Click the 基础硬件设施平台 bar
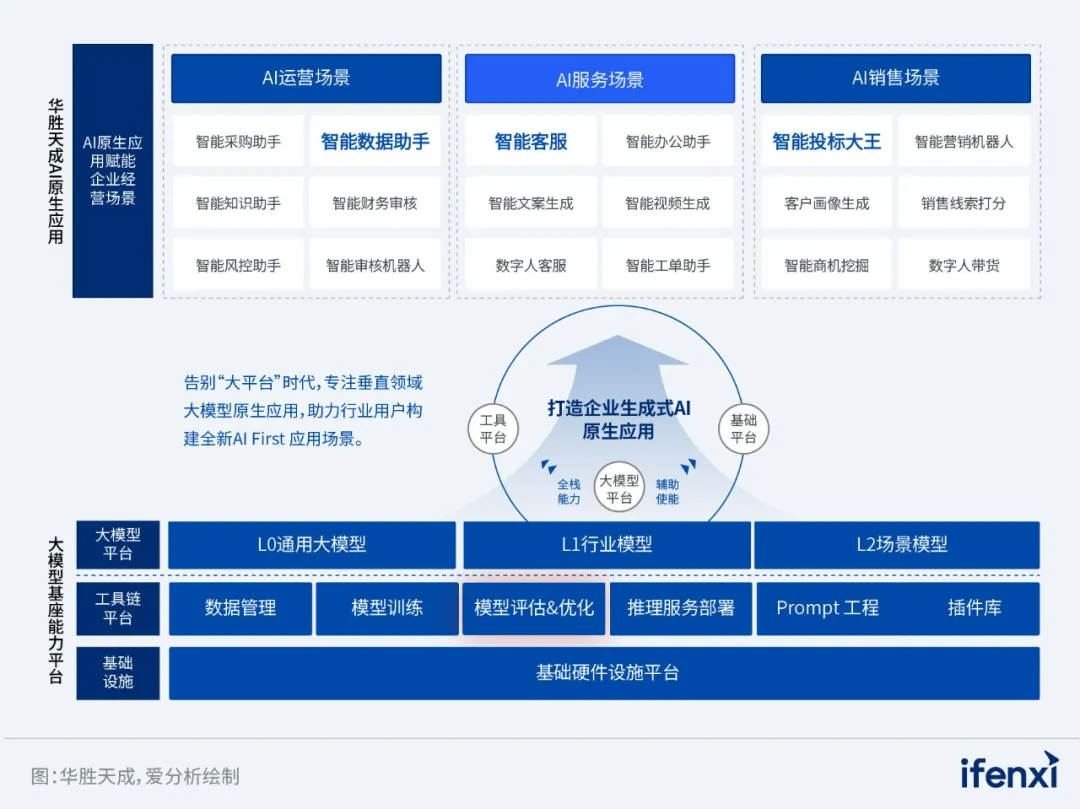The image size is (1080, 809). point(604,673)
